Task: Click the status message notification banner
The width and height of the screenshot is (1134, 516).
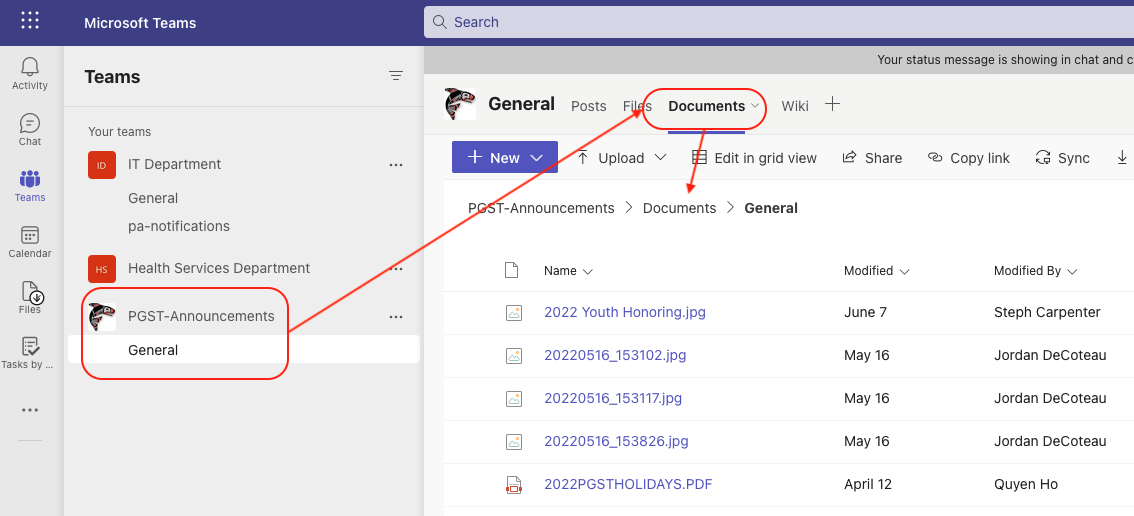Action: coord(779,60)
